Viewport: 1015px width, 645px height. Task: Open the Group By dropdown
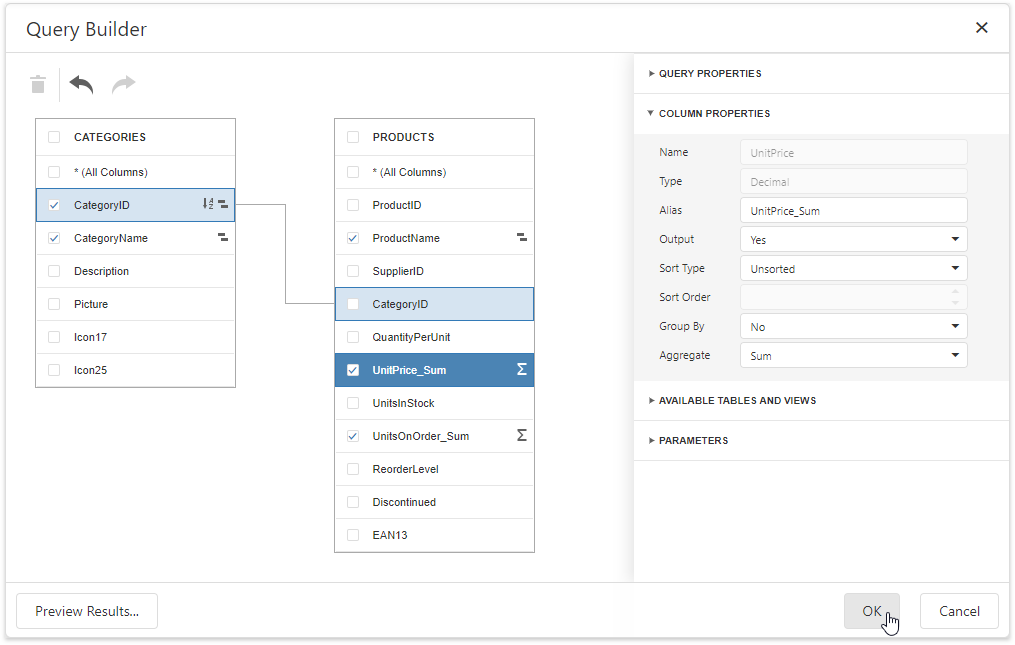(x=853, y=326)
